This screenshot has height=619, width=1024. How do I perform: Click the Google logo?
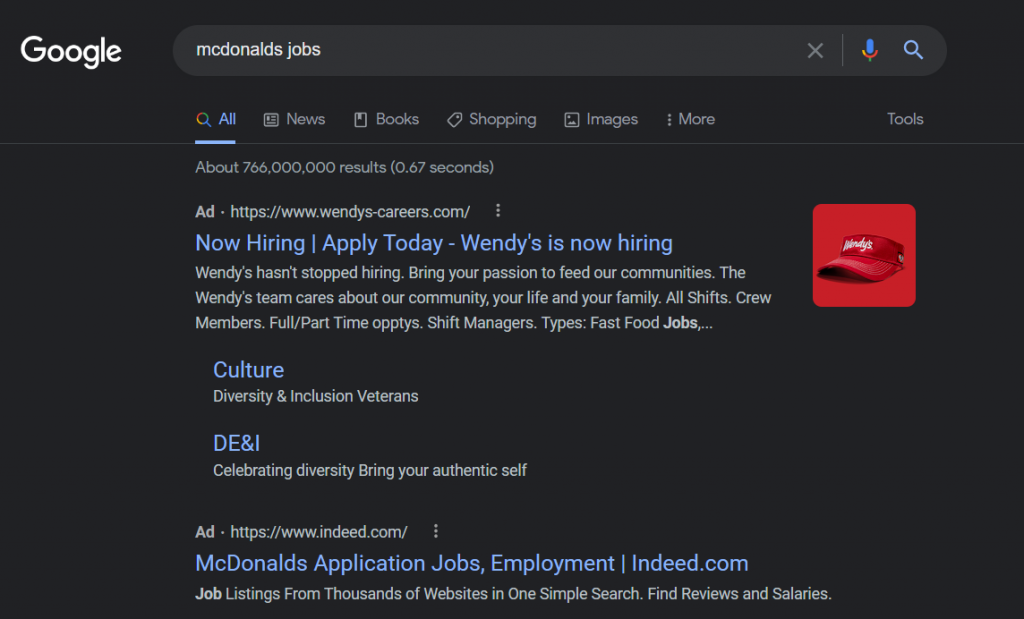click(x=71, y=52)
